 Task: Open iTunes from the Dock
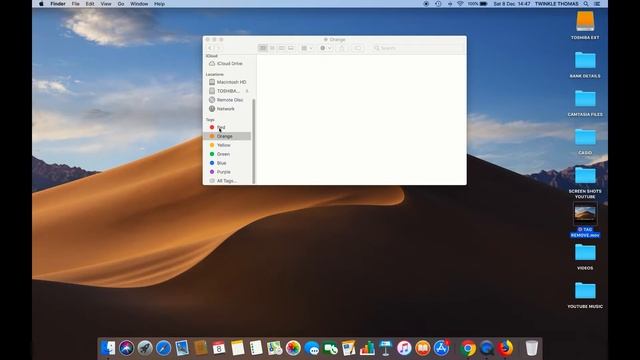tap(404, 348)
